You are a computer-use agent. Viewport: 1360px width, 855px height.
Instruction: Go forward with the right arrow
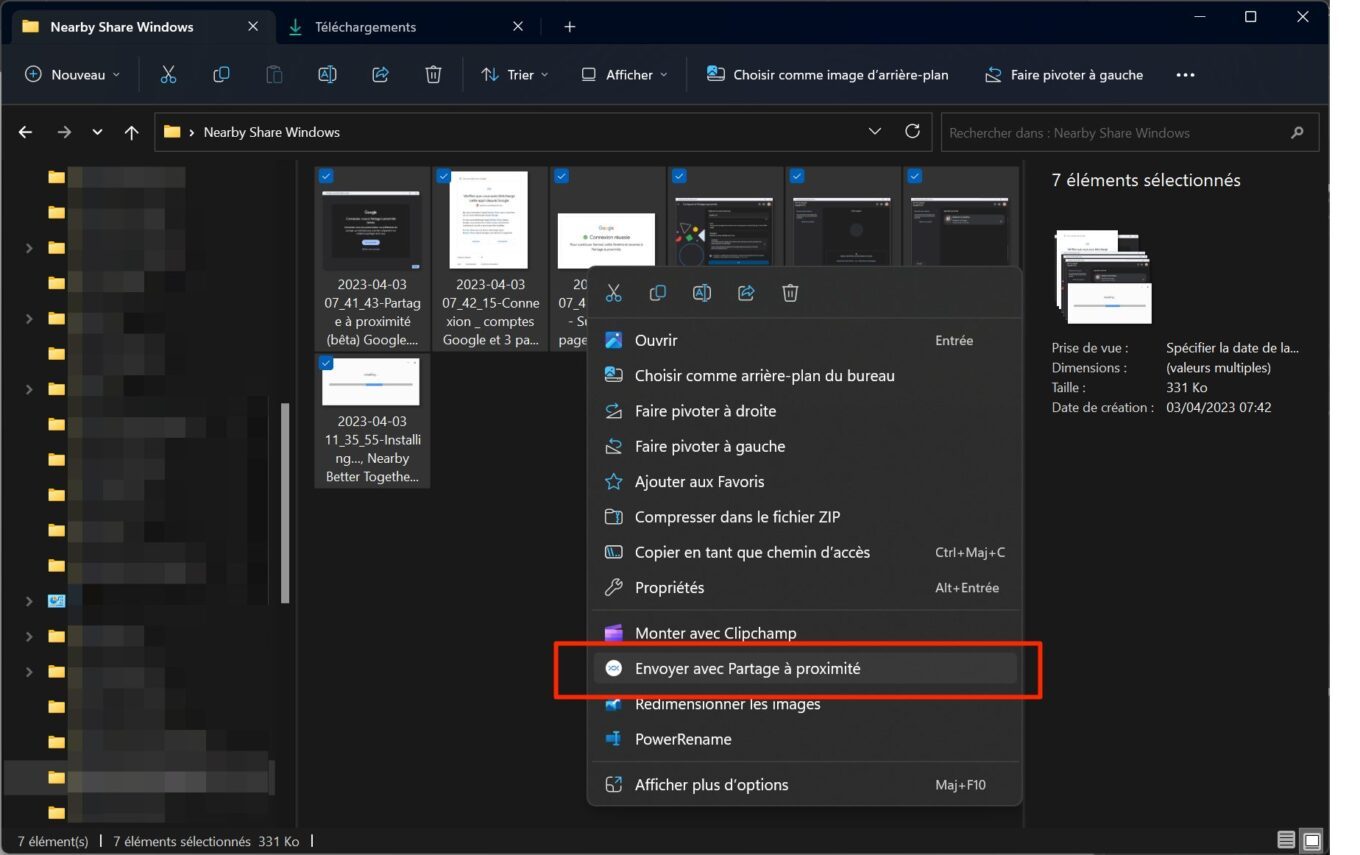click(64, 132)
